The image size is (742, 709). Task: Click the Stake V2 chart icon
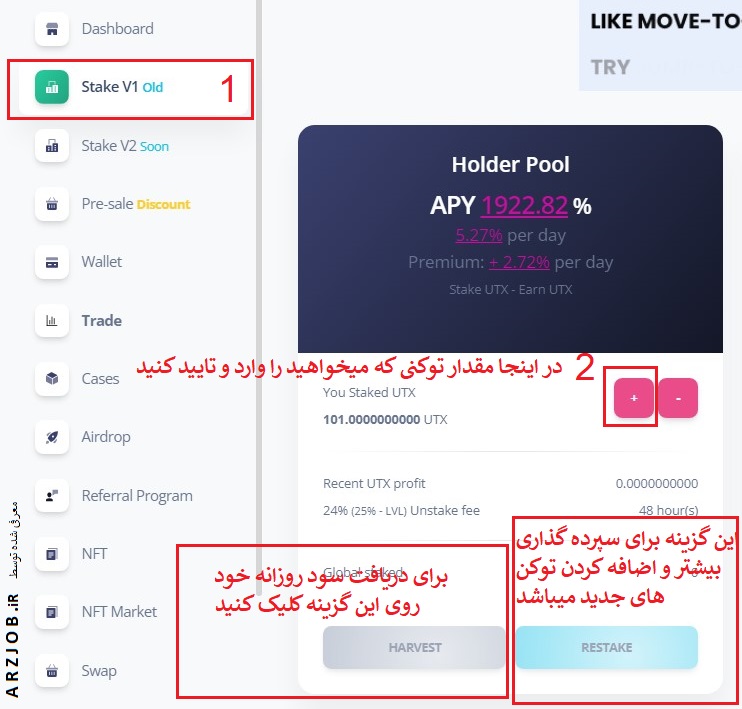[52, 146]
